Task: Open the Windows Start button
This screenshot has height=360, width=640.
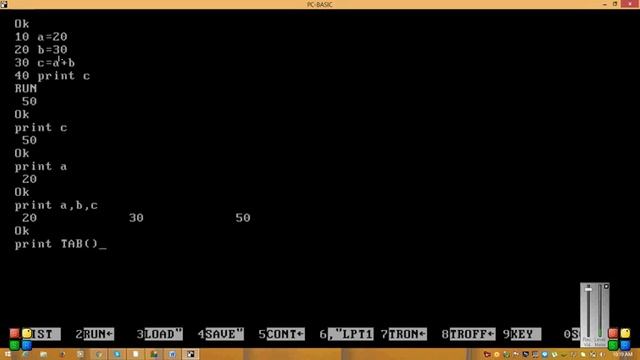Action: click(x=7, y=354)
